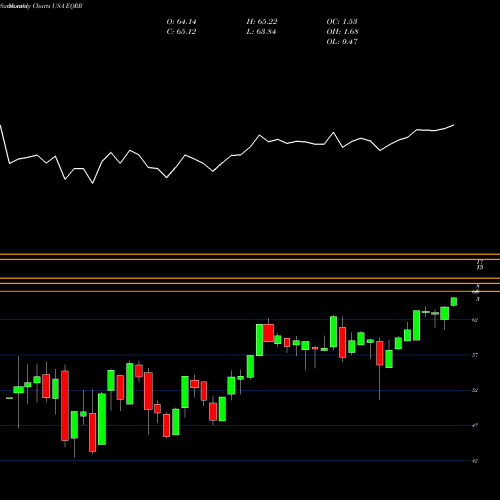This screenshot has width=500, height=500.
Task: Click the high value "H: 65.22"
Action: (x=262, y=22)
